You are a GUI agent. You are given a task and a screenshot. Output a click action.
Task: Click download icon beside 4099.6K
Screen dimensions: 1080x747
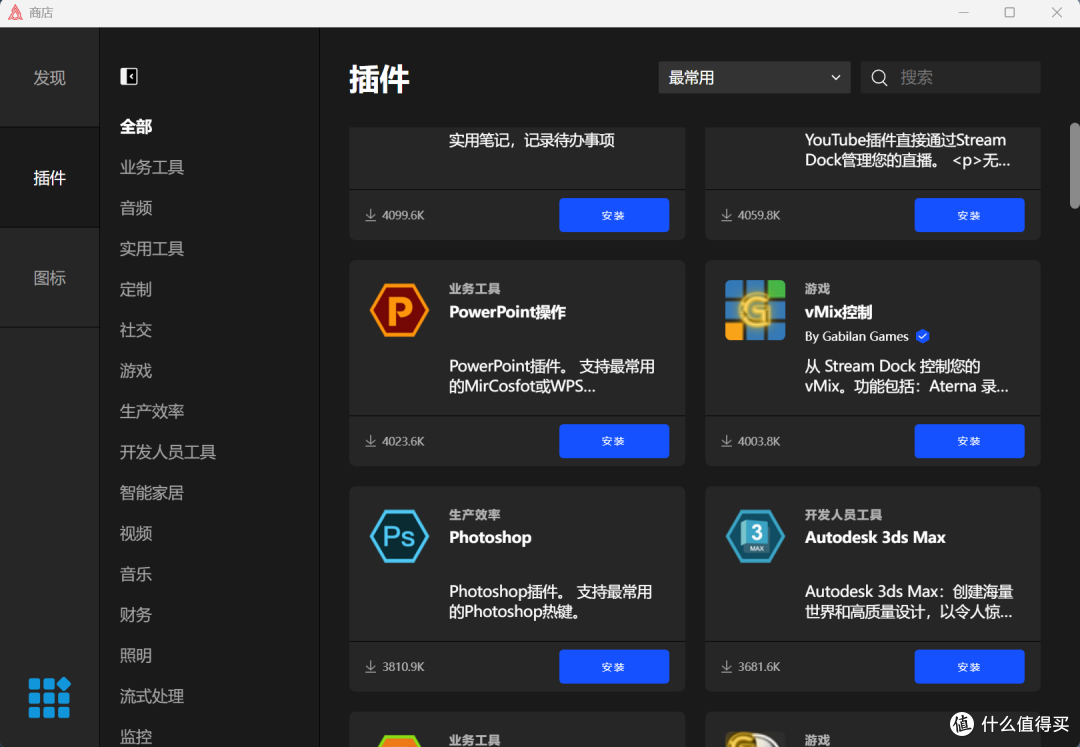click(371, 215)
